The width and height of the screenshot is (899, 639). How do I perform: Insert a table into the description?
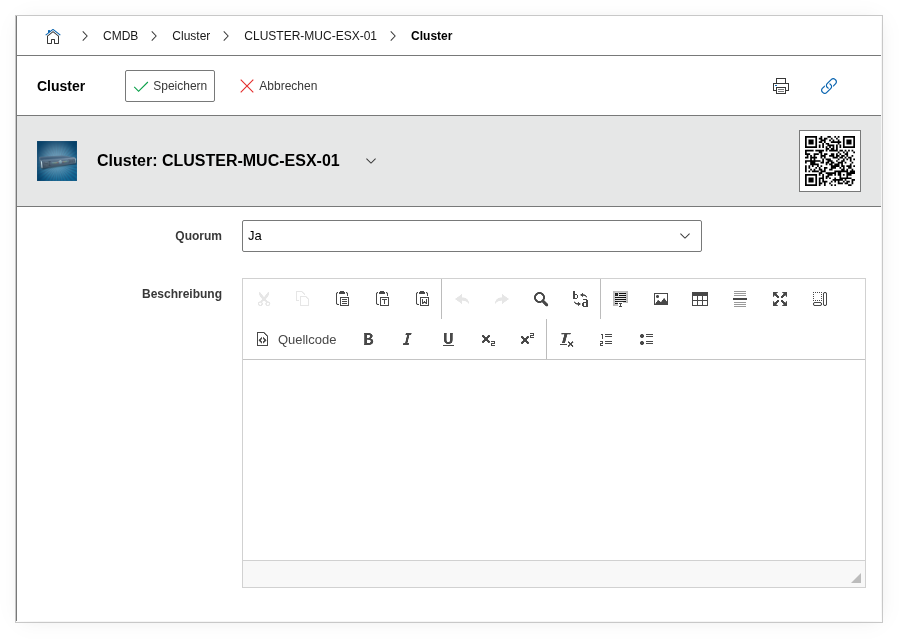point(699,298)
